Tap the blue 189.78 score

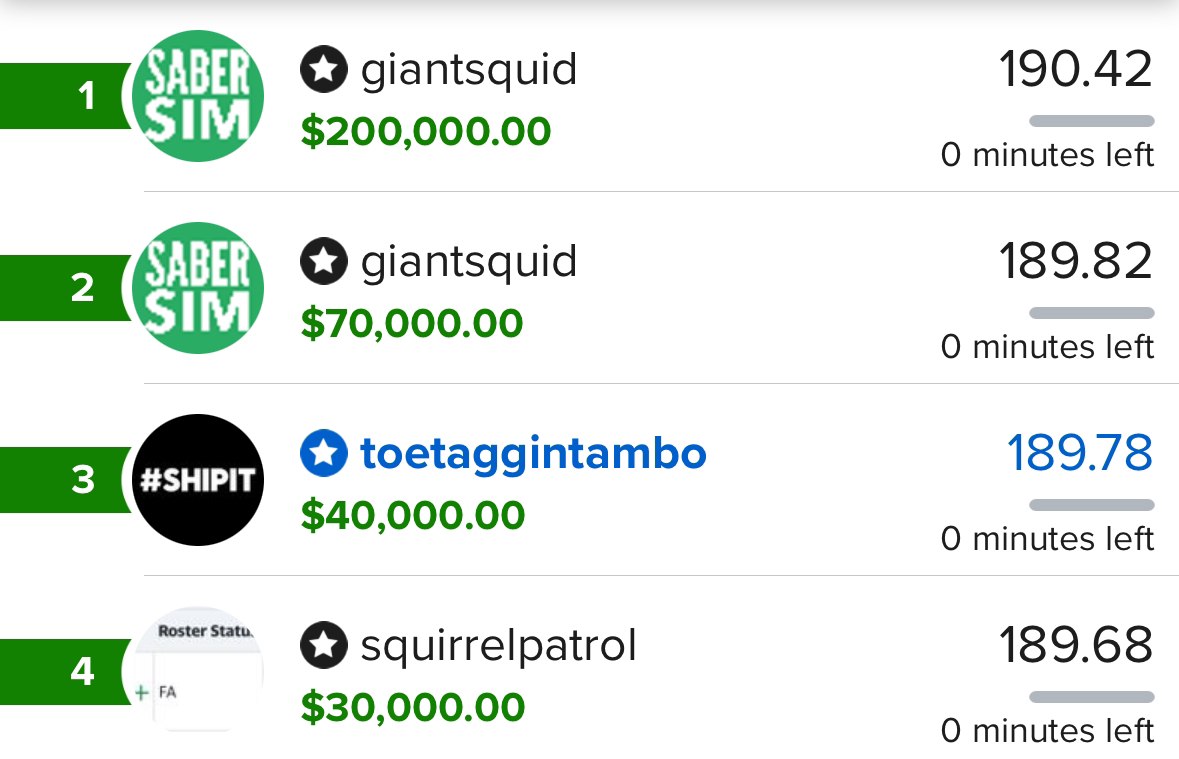click(1079, 453)
